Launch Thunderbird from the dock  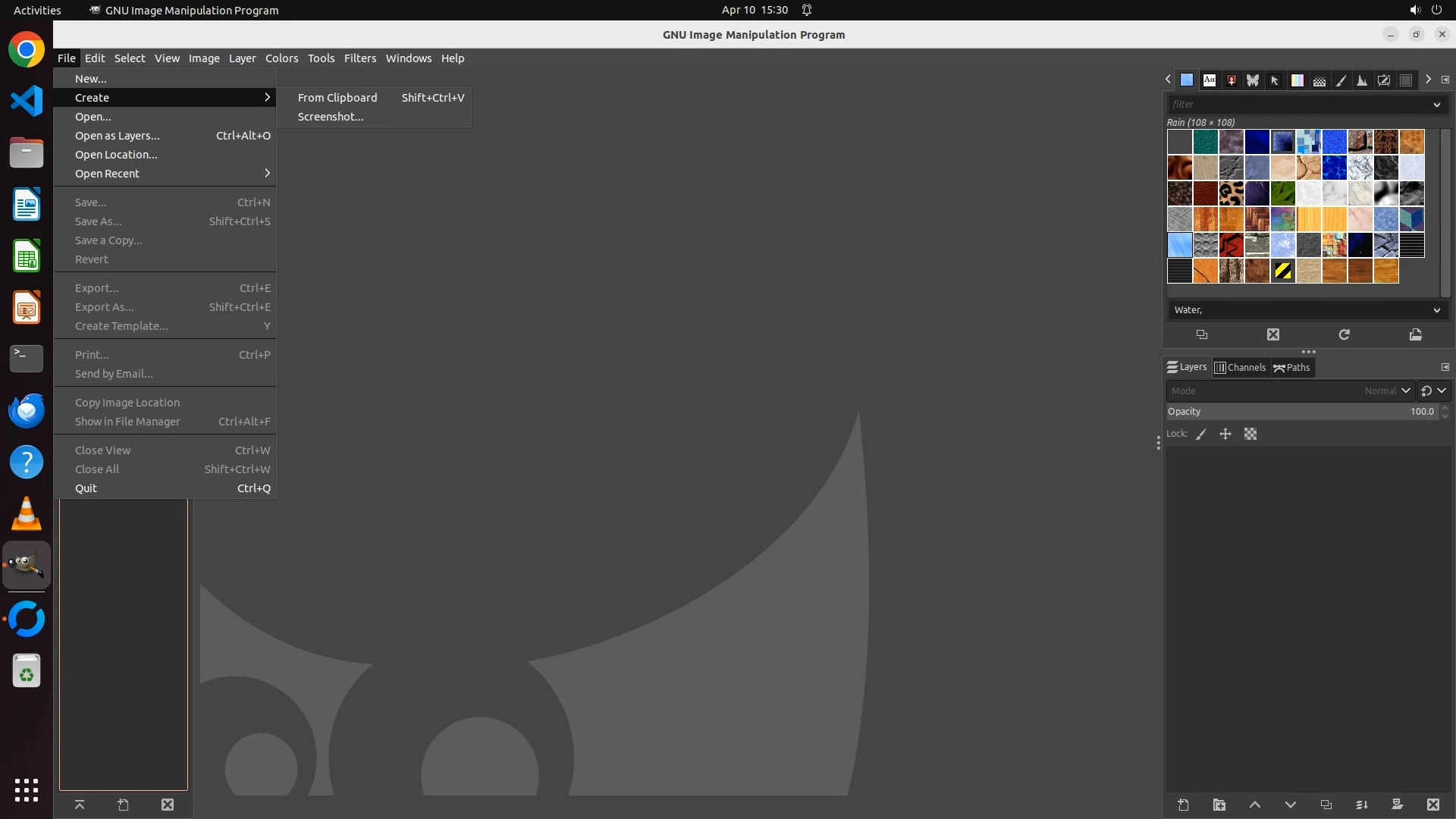tap(27, 410)
